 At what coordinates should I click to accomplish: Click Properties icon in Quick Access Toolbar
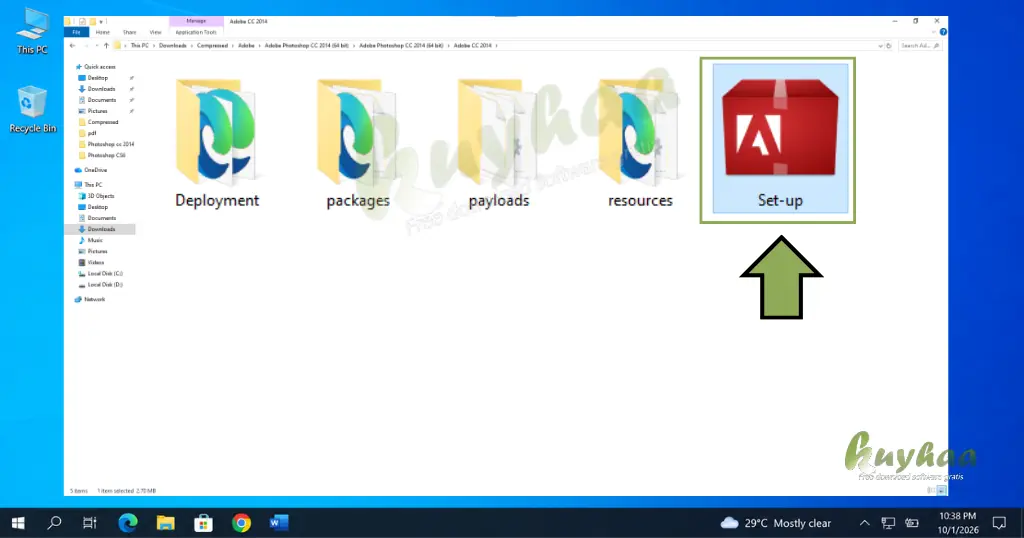(x=82, y=22)
